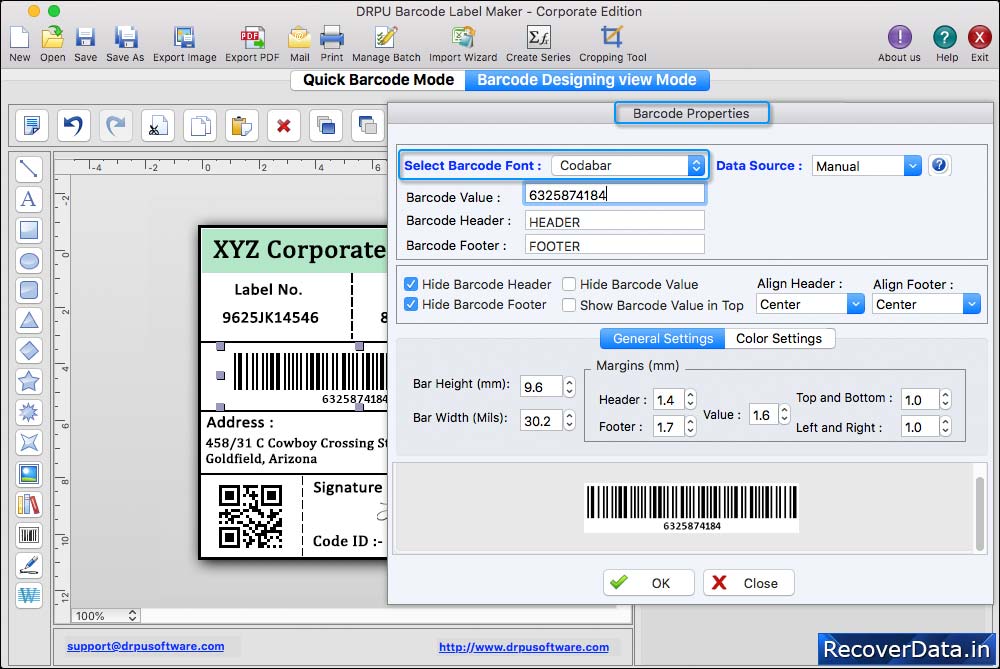Open support@drpusoftware.com link
Viewport: 1000px width, 669px height.
[x=145, y=646]
